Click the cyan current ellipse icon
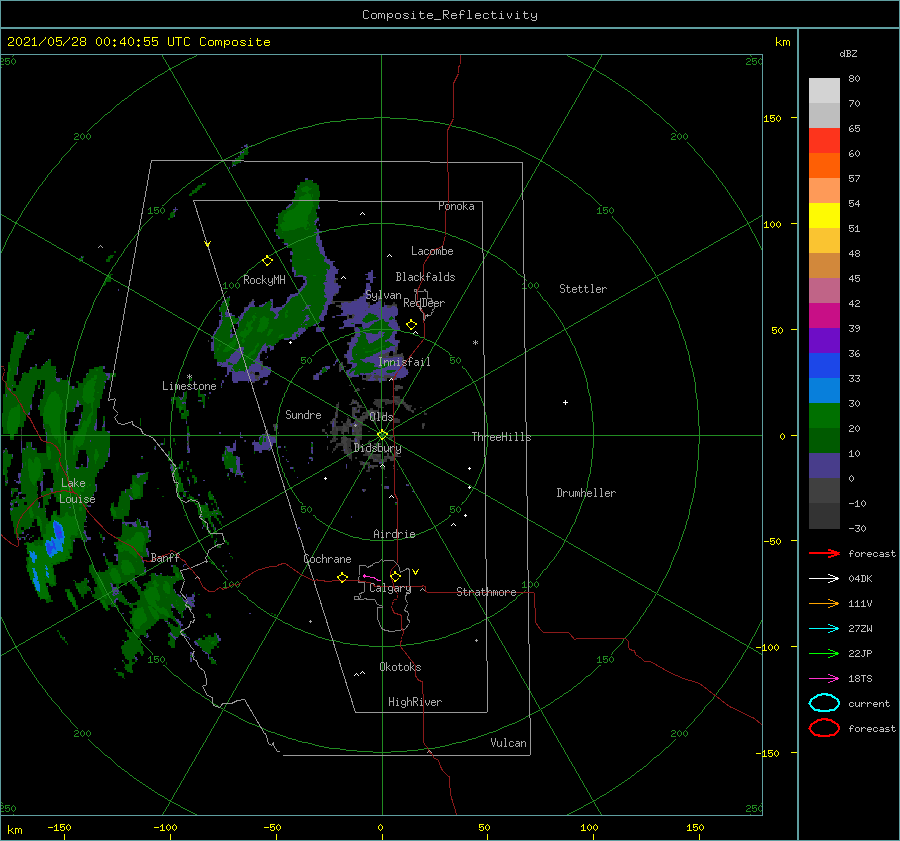 [x=824, y=703]
